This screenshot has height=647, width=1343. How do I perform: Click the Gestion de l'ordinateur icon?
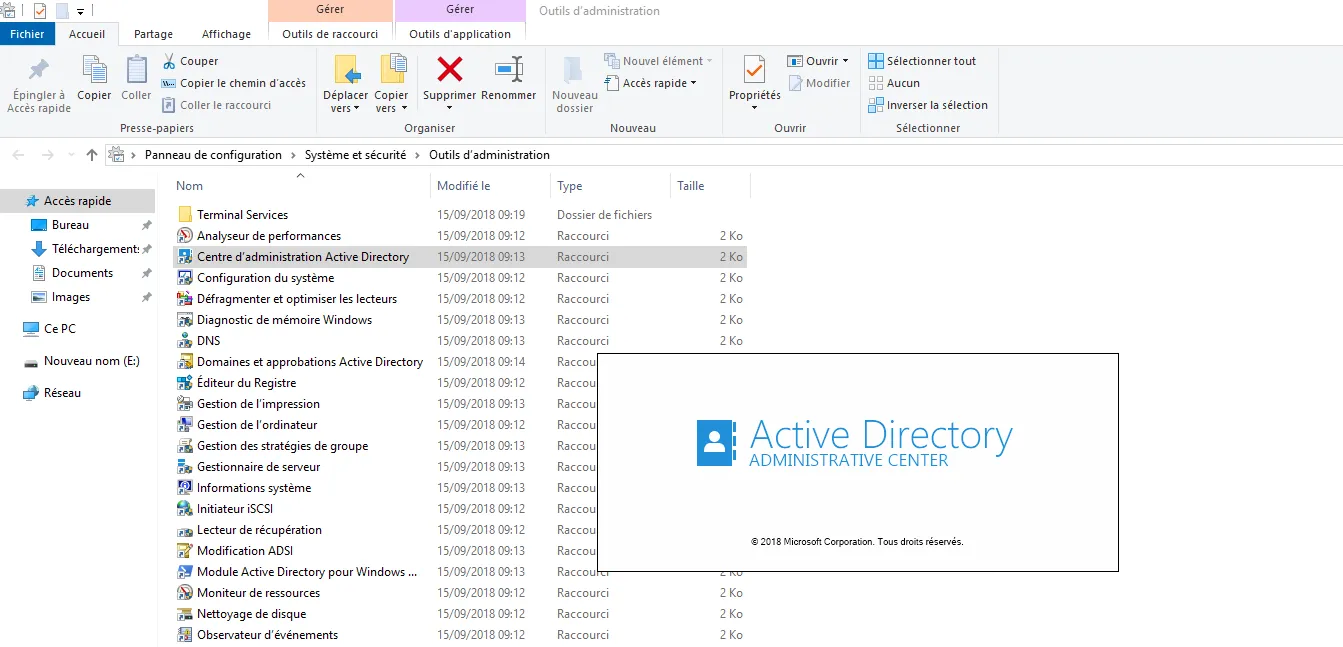click(185, 425)
